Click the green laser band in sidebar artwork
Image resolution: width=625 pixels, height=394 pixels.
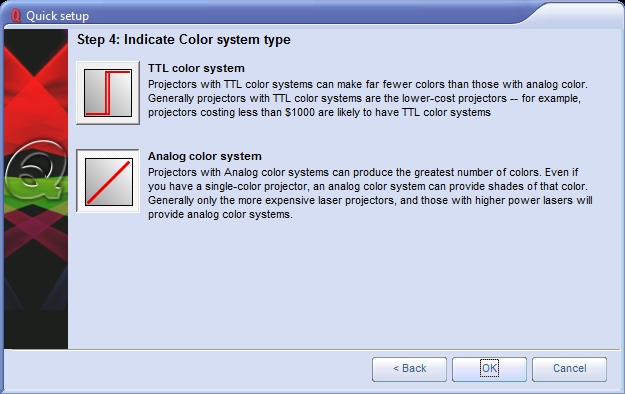pos(36,191)
